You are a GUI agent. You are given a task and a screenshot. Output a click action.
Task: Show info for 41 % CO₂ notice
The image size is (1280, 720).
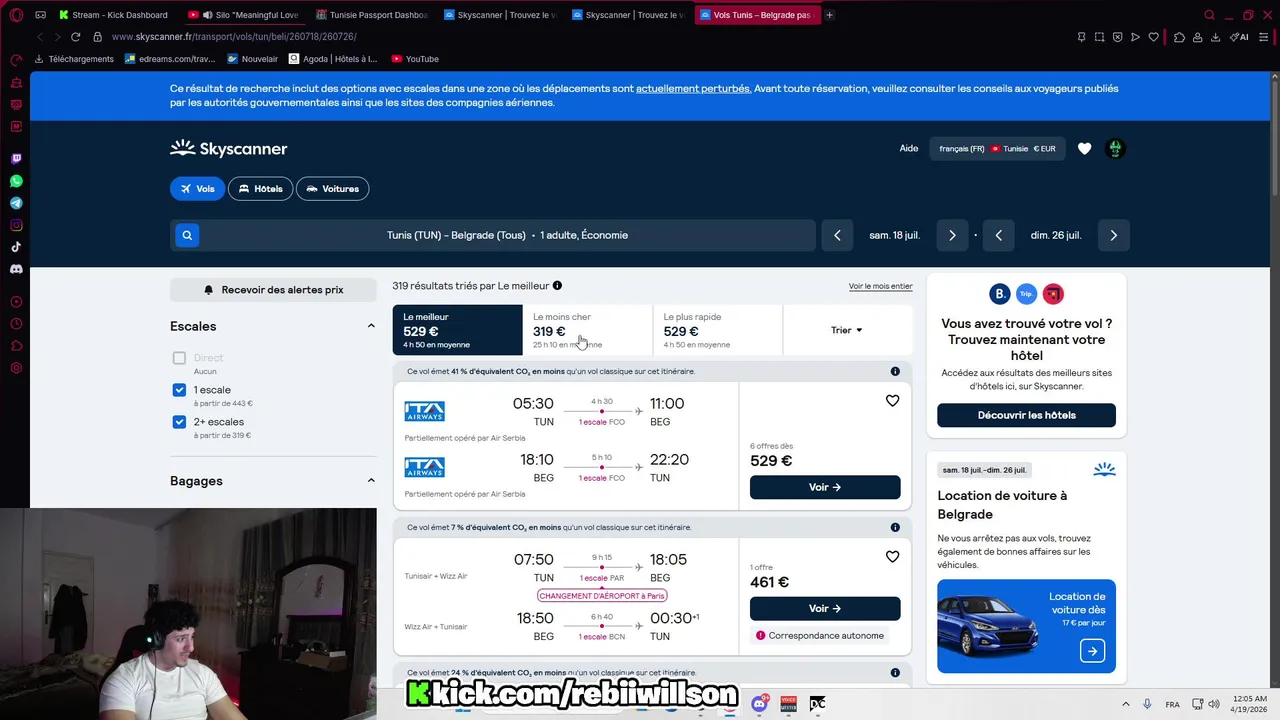[895, 372]
